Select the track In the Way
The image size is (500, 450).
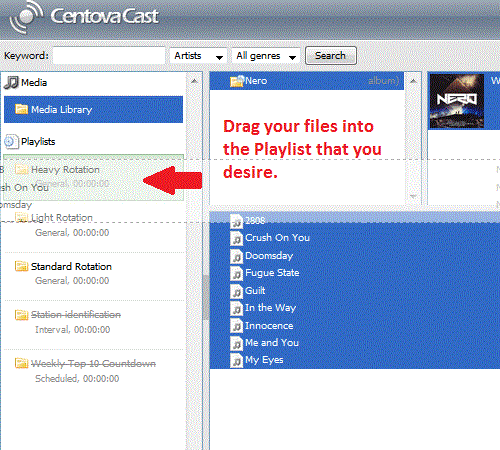[270, 308]
